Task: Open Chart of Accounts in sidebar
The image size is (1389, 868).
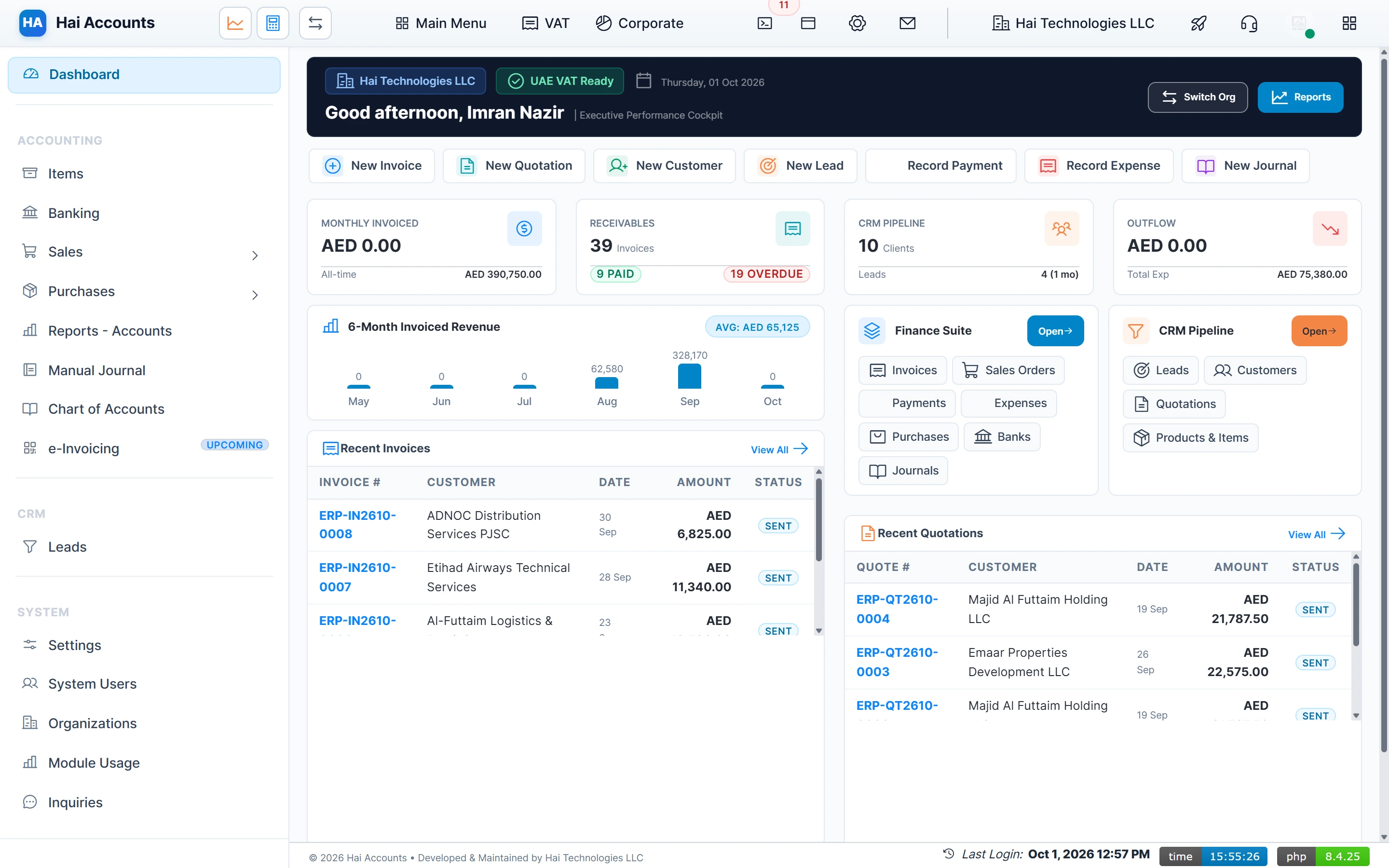Action: click(x=144, y=409)
